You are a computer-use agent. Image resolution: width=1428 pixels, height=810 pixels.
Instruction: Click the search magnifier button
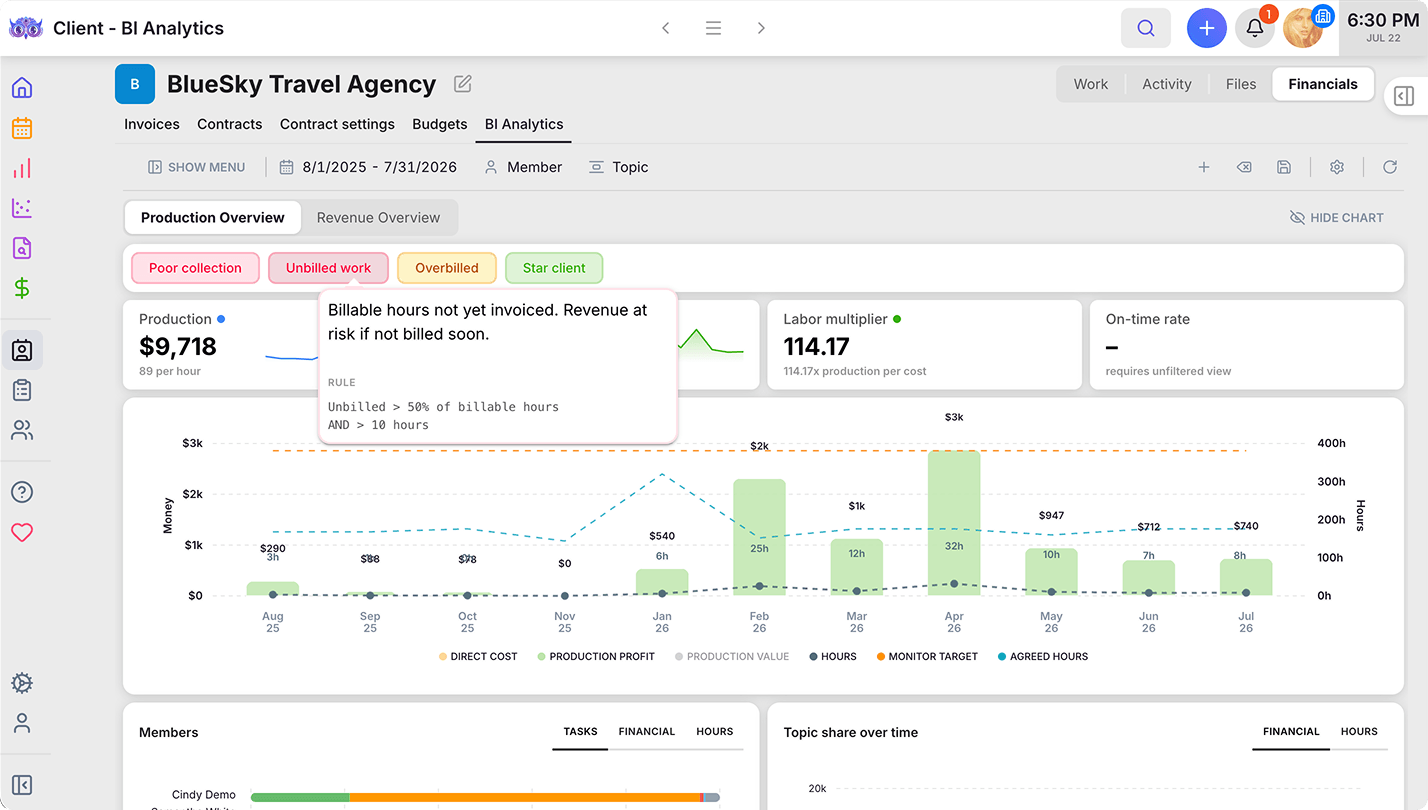1146,28
